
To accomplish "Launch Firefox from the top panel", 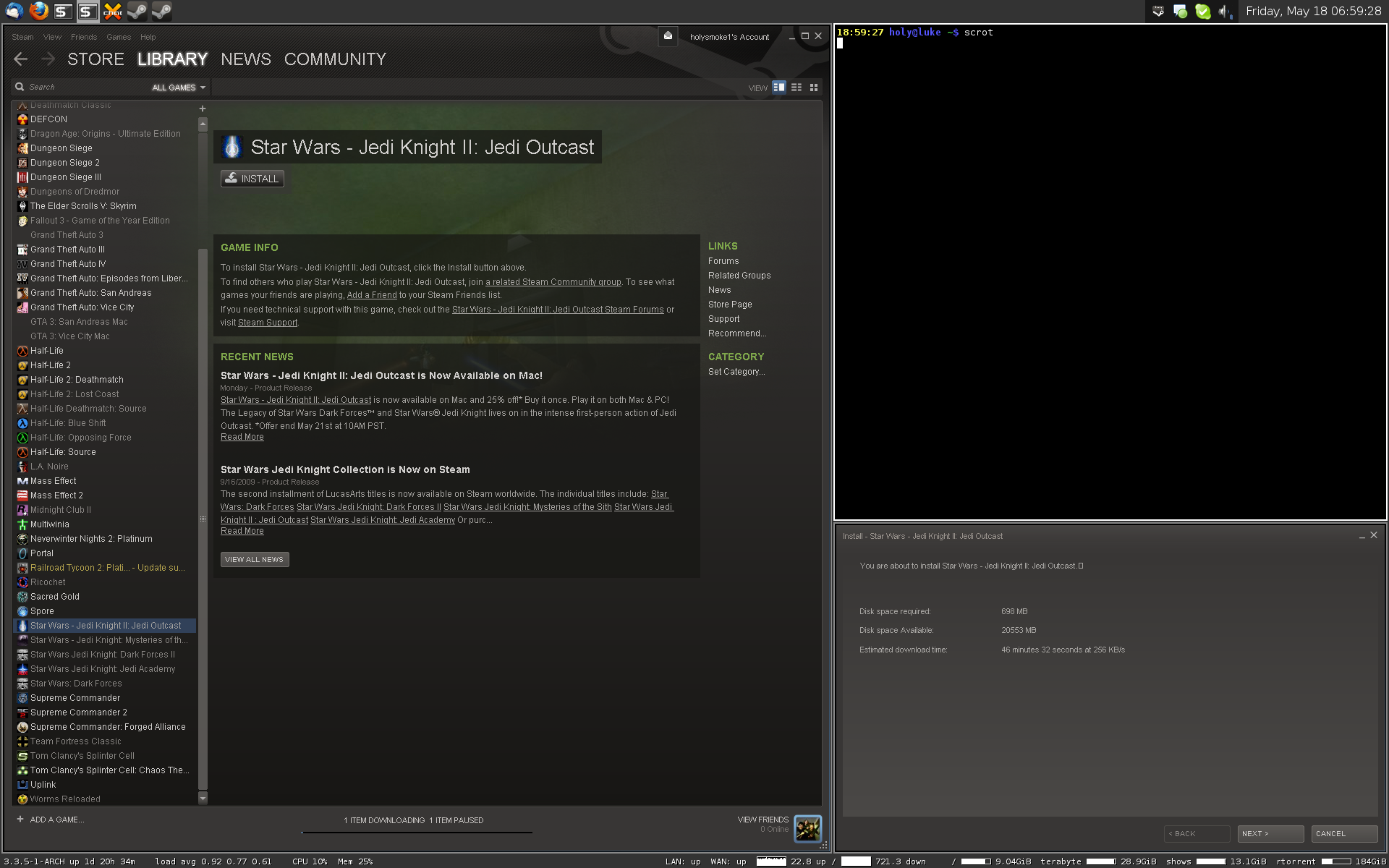I will coord(39,11).
